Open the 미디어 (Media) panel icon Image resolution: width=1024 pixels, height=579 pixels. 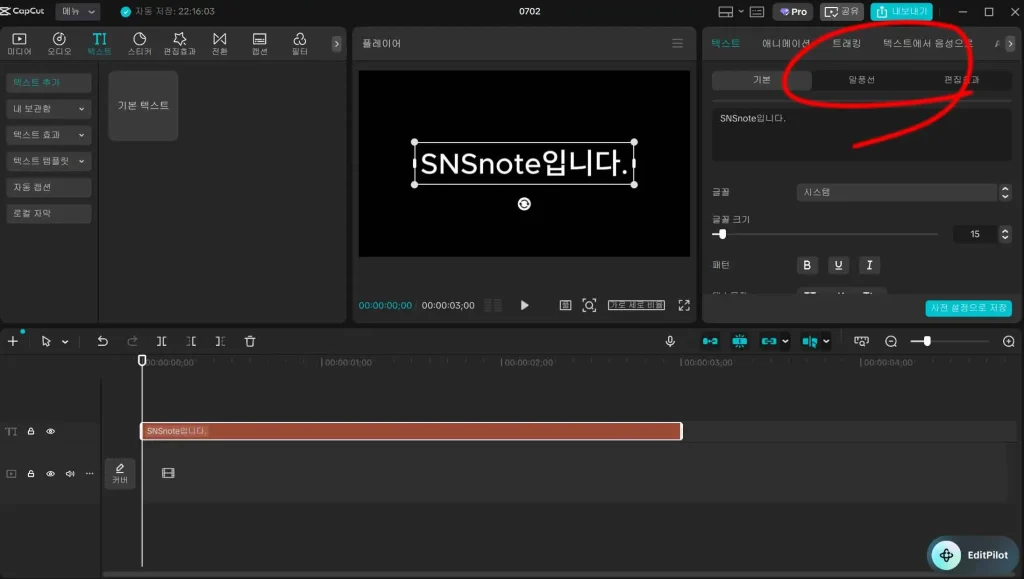(x=19, y=43)
